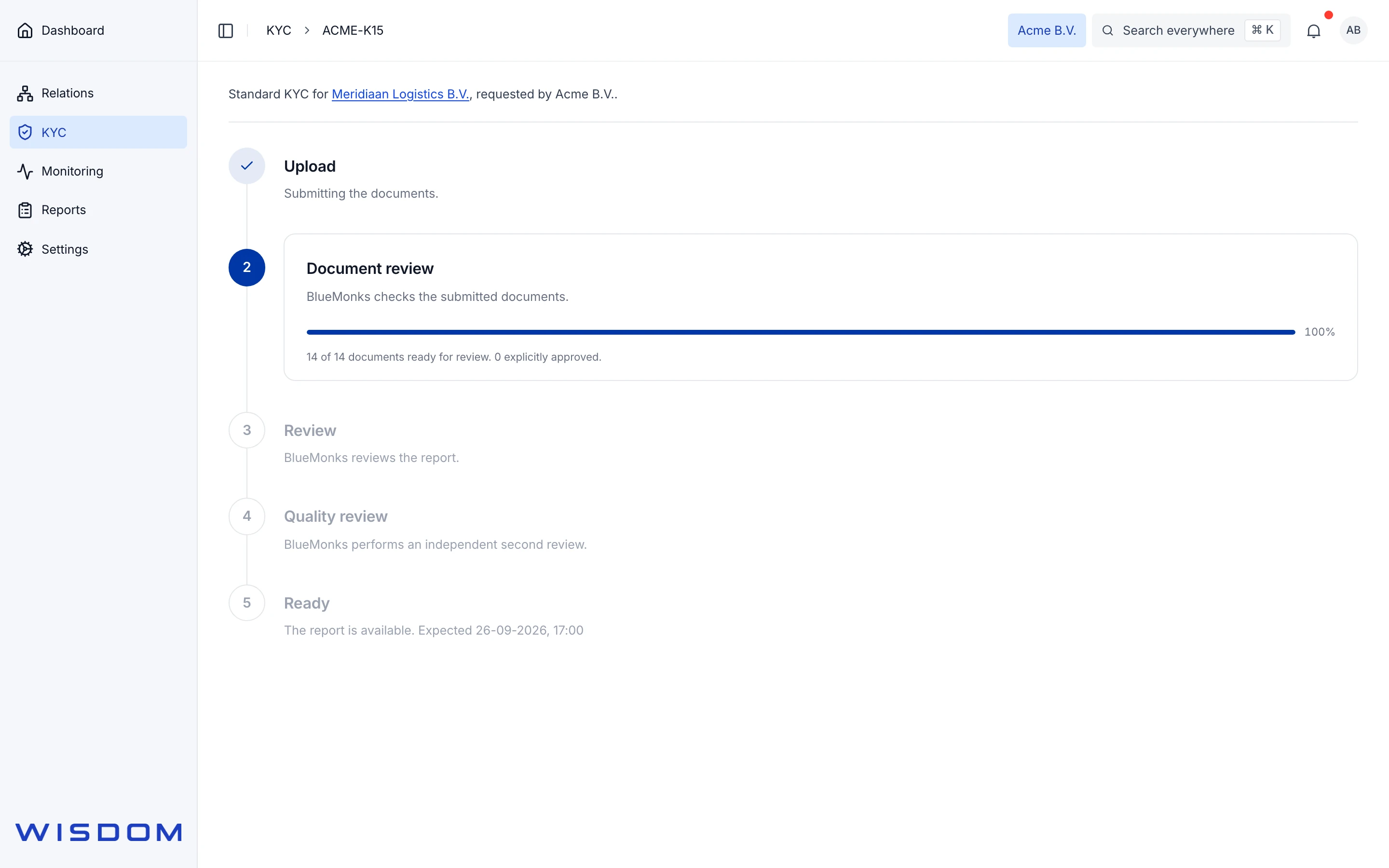1389x868 pixels.
Task: Click the WISDOM logo
Action: click(99, 832)
